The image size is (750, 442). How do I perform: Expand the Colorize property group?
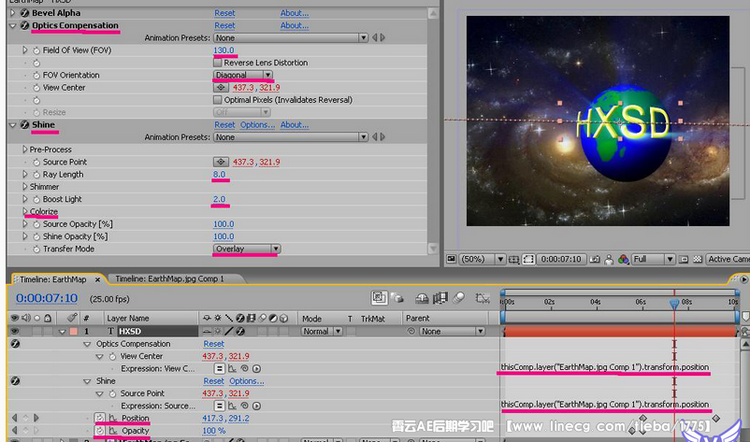(25, 211)
